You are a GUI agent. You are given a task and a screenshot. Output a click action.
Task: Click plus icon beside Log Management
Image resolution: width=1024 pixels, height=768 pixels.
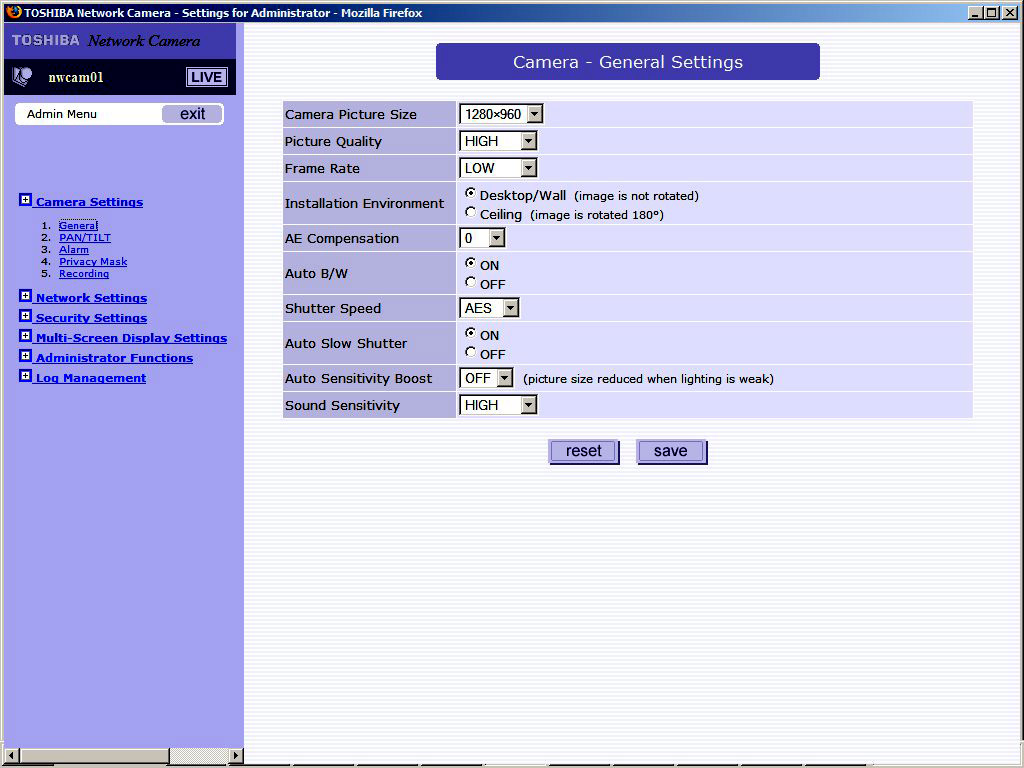pyautogui.click(x=26, y=377)
